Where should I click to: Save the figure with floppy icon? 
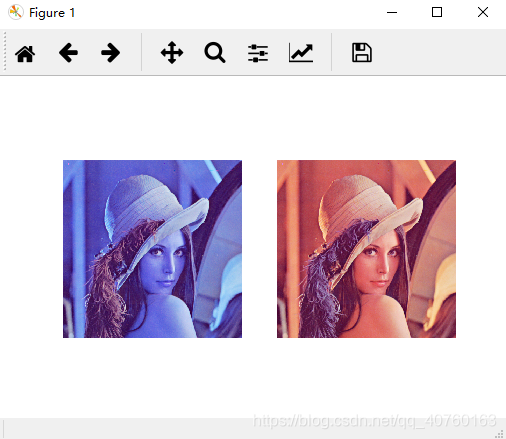tap(362, 53)
